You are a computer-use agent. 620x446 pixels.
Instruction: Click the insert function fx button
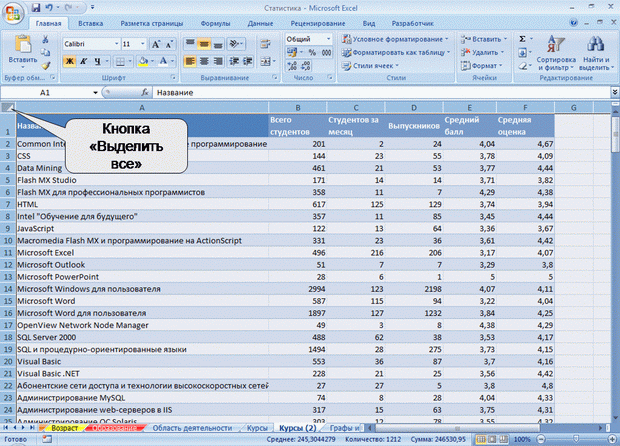pyautogui.click(x=145, y=93)
